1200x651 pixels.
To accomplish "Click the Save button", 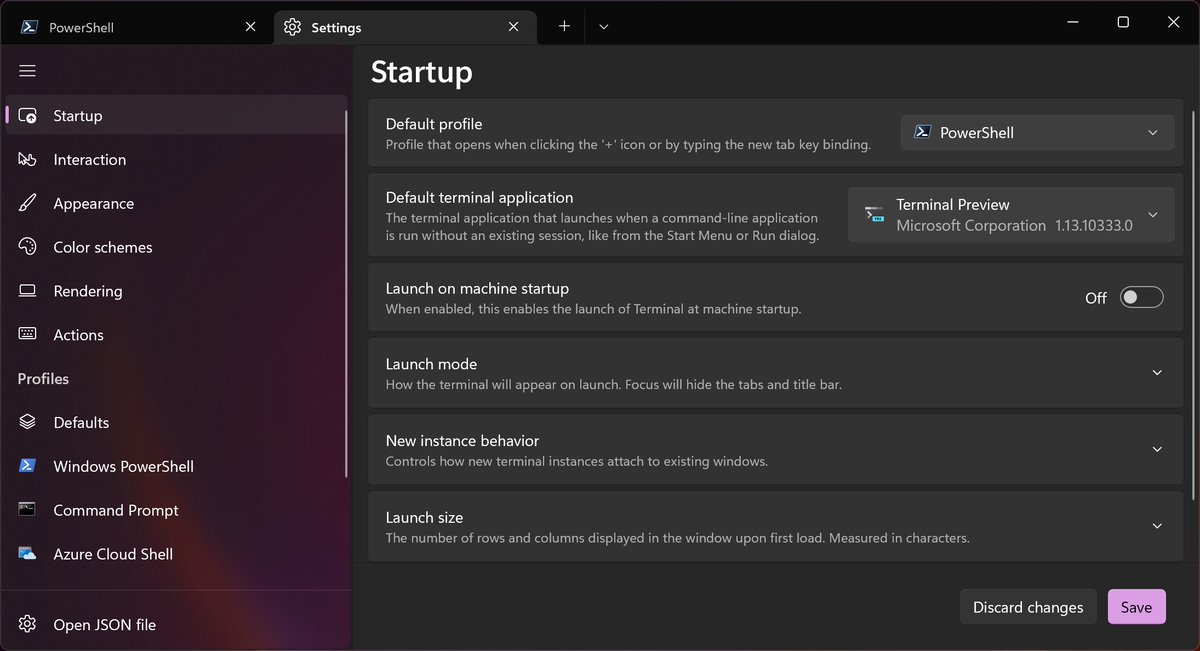I will pyautogui.click(x=1136, y=607).
